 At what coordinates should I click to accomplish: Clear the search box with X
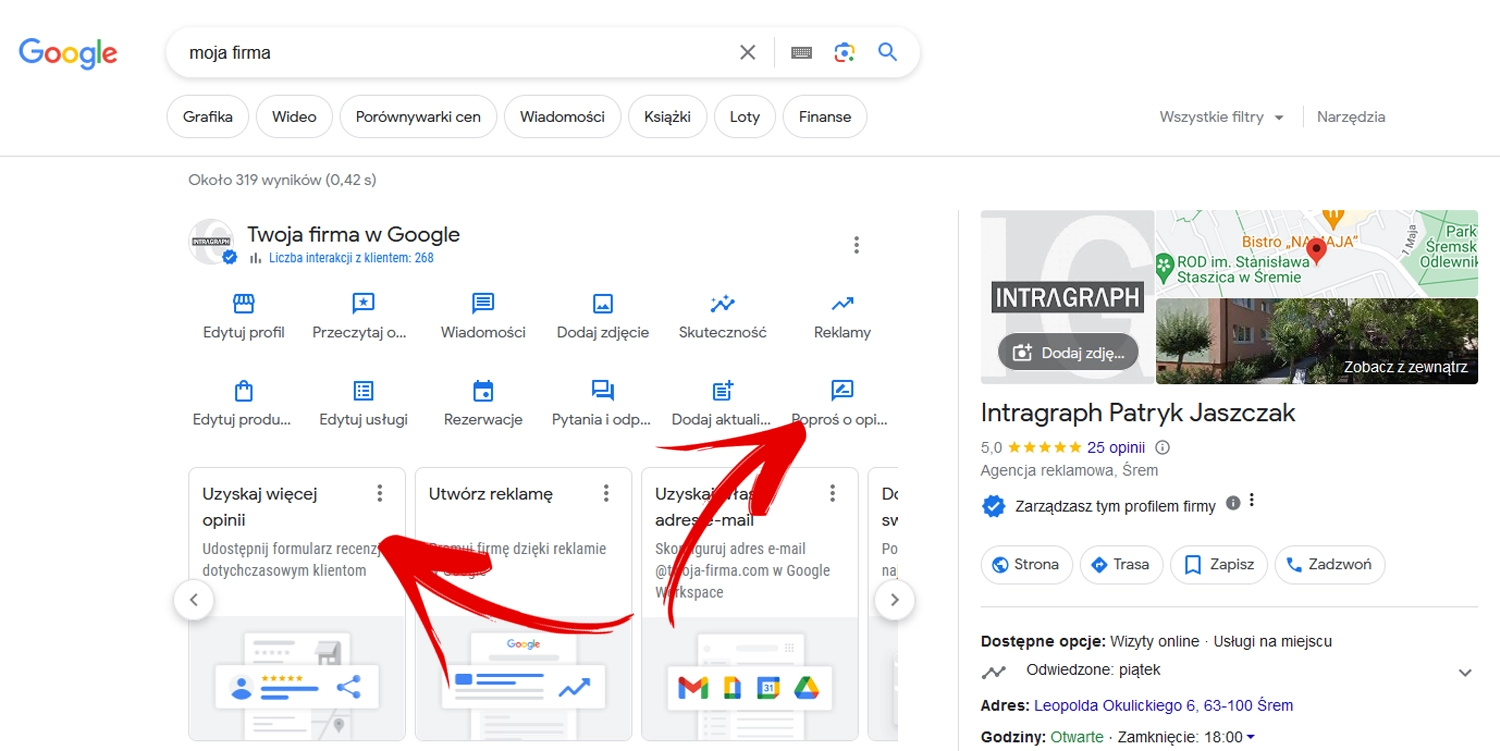(x=747, y=53)
